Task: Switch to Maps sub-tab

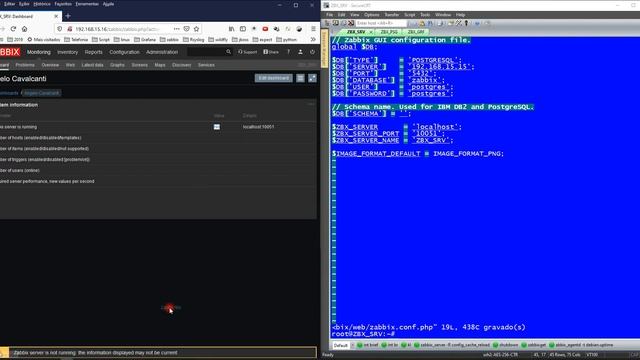Action: point(160,65)
